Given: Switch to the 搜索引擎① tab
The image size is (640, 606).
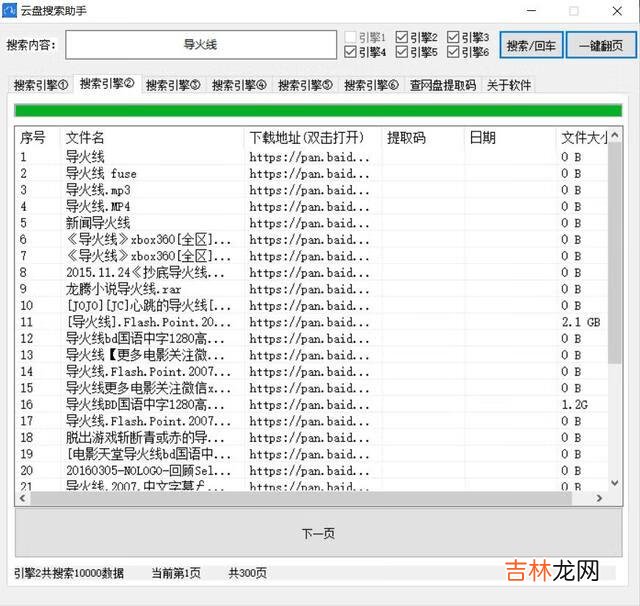Looking at the screenshot, I should tap(40, 85).
